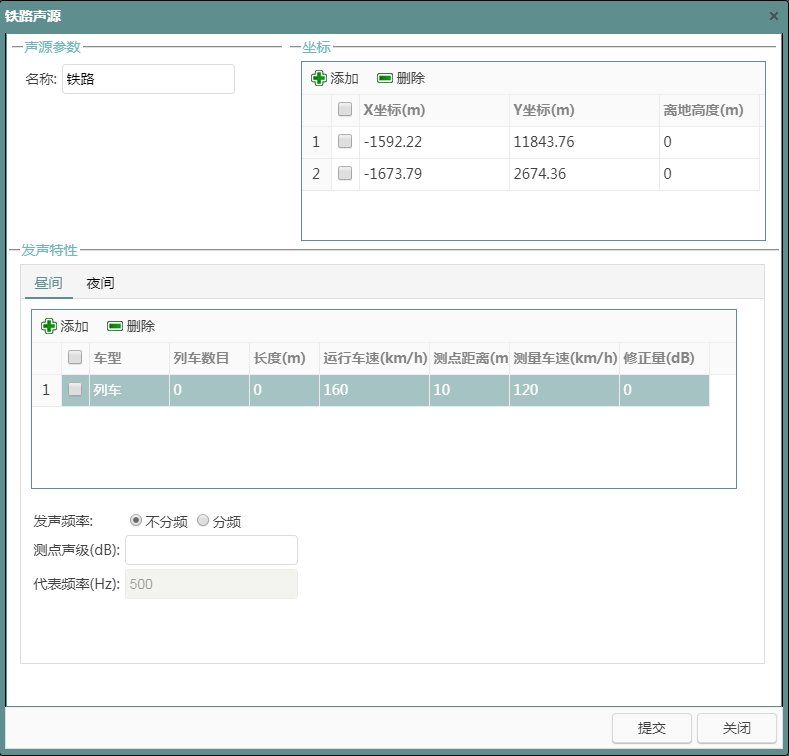Click the 代表频率(Hz) field showing 500
Viewport: 789px width, 756px height.
point(211,584)
